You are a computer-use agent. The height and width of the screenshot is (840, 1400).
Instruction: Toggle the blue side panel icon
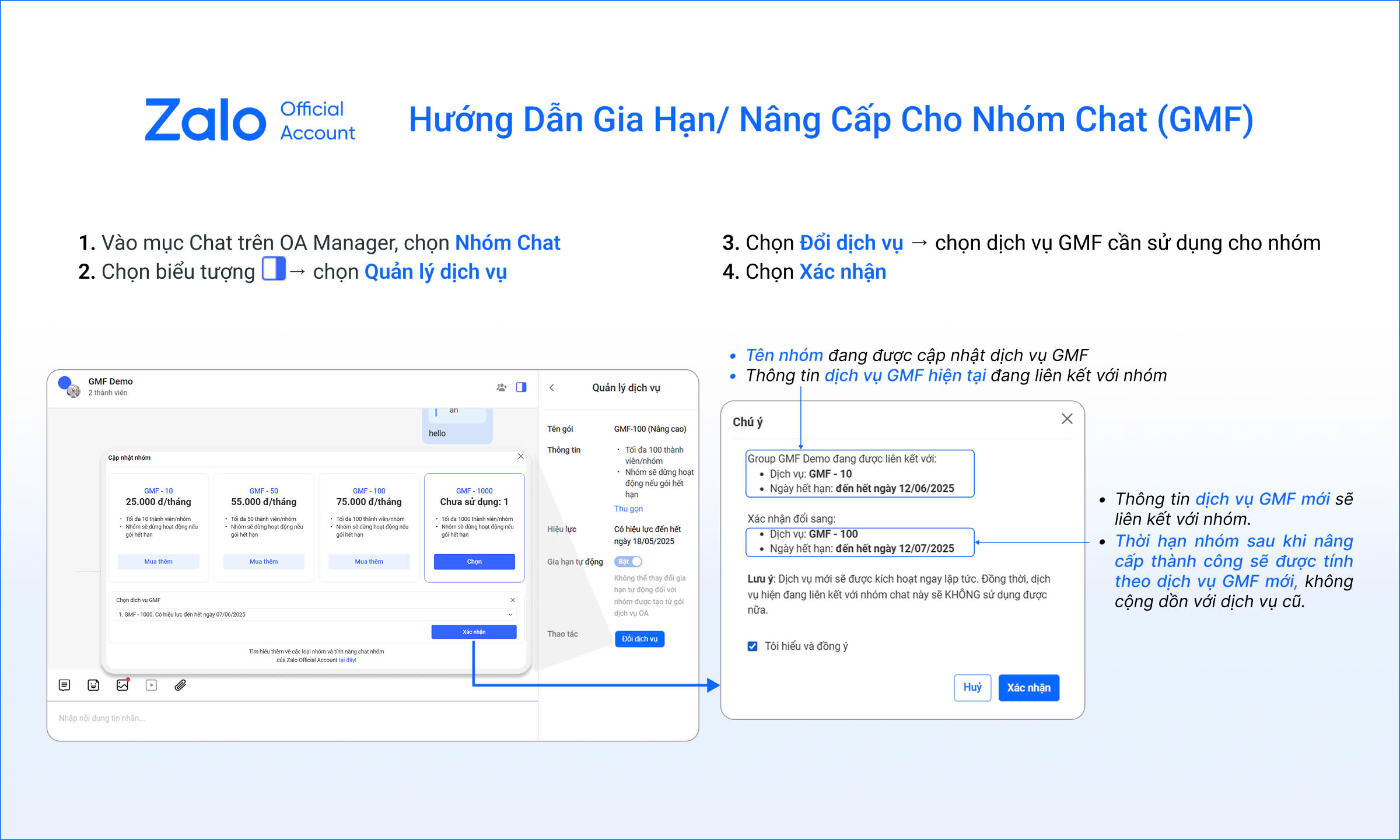pos(521,387)
